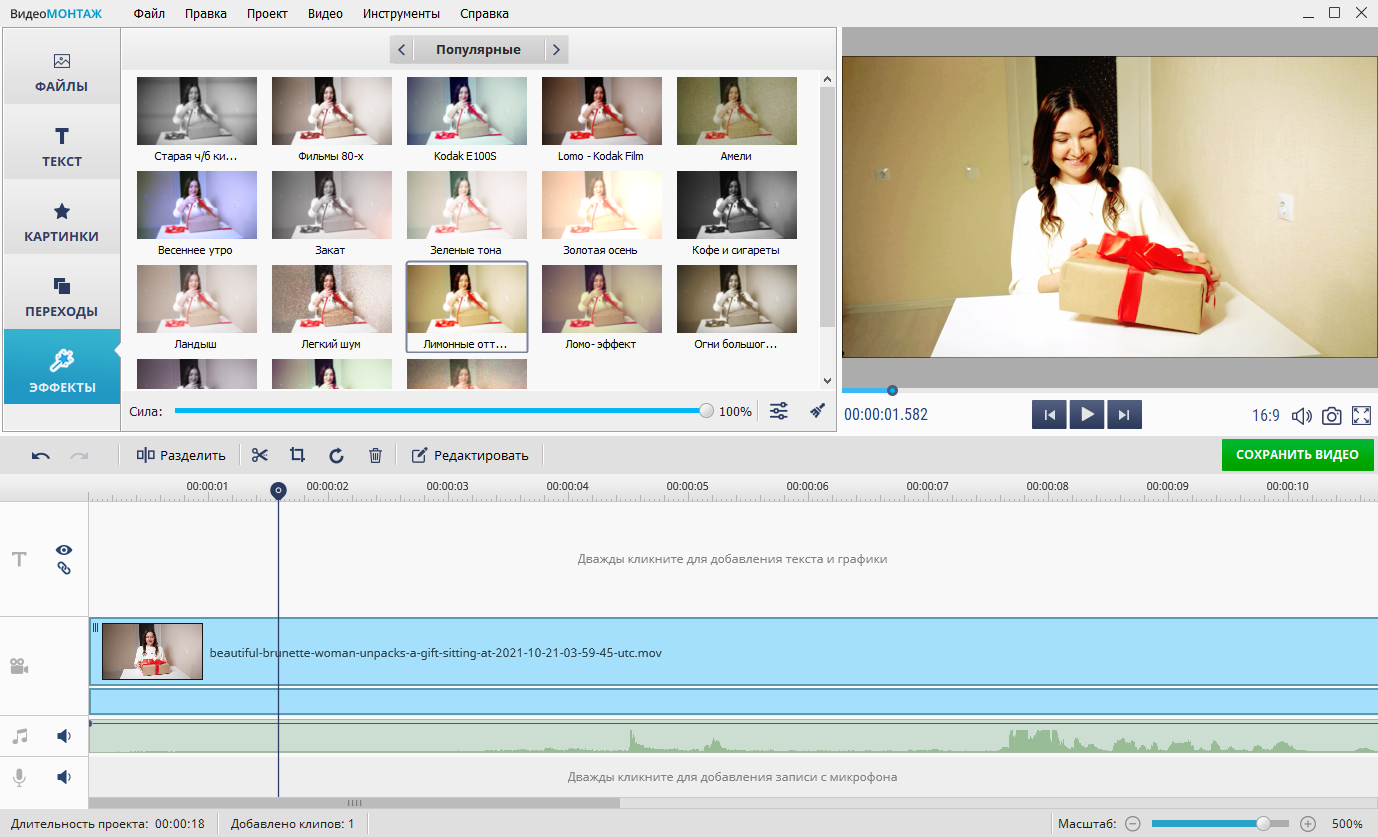The width and height of the screenshot is (1378, 837).
Task: Click the Разделить button
Action: click(x=182, y=455)
